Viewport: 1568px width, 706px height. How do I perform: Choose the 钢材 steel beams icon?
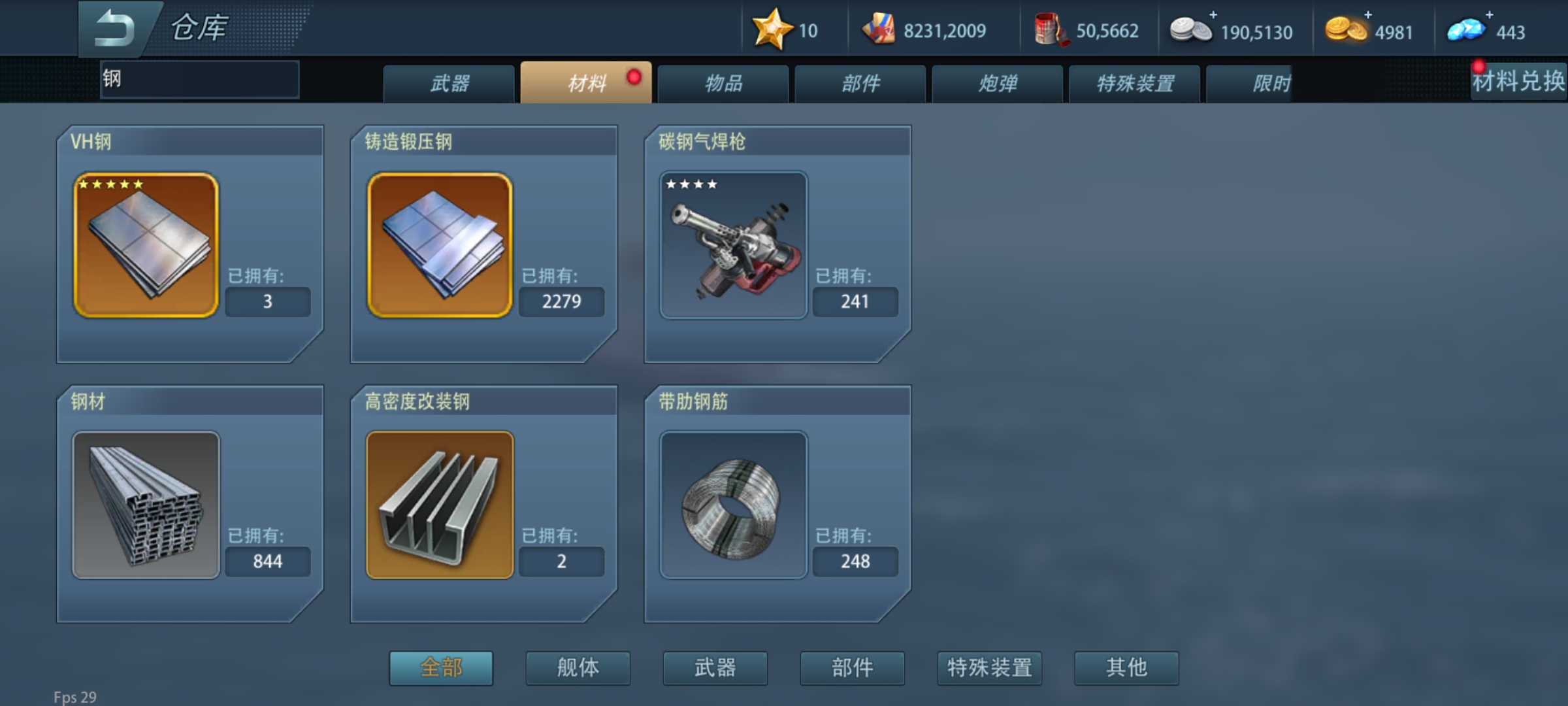146,505
